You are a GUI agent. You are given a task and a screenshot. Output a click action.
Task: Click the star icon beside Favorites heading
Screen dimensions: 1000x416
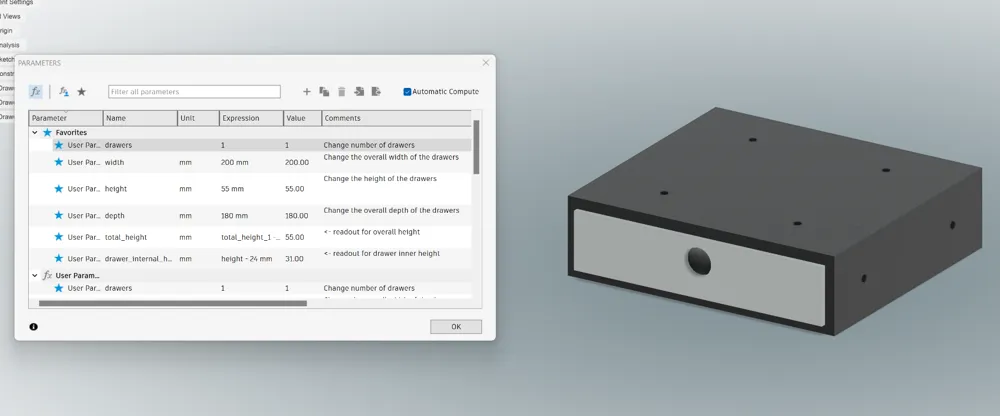pos(47,133)
